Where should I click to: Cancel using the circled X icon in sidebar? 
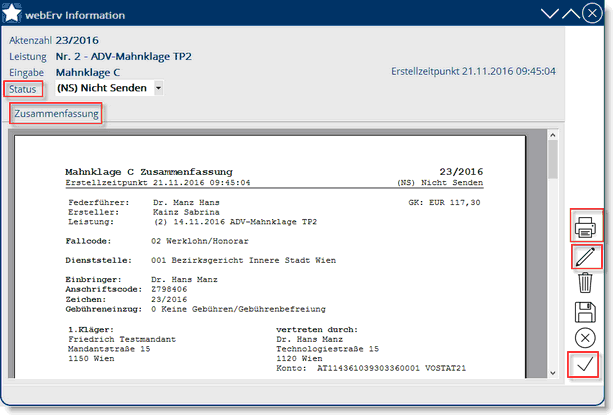(586, 338)
